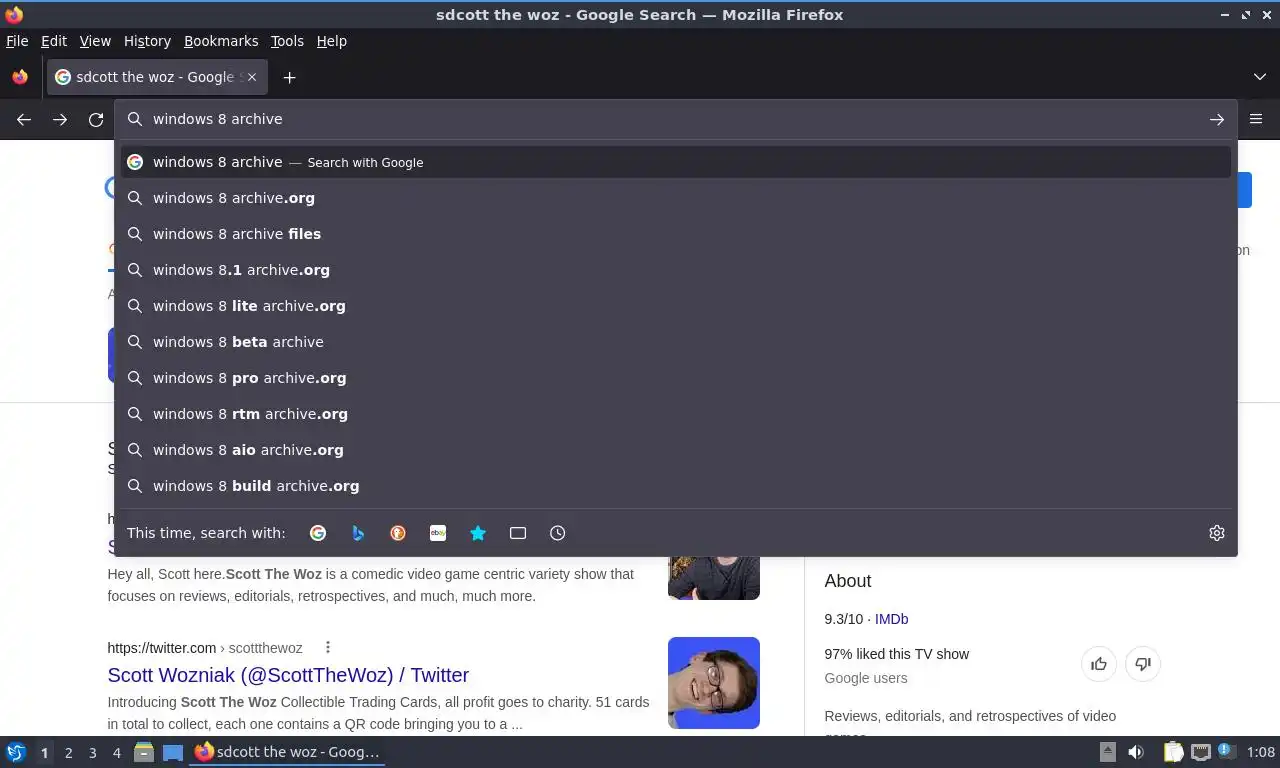
Task: Open a new tab with plus button
Action: click(289, 77)
